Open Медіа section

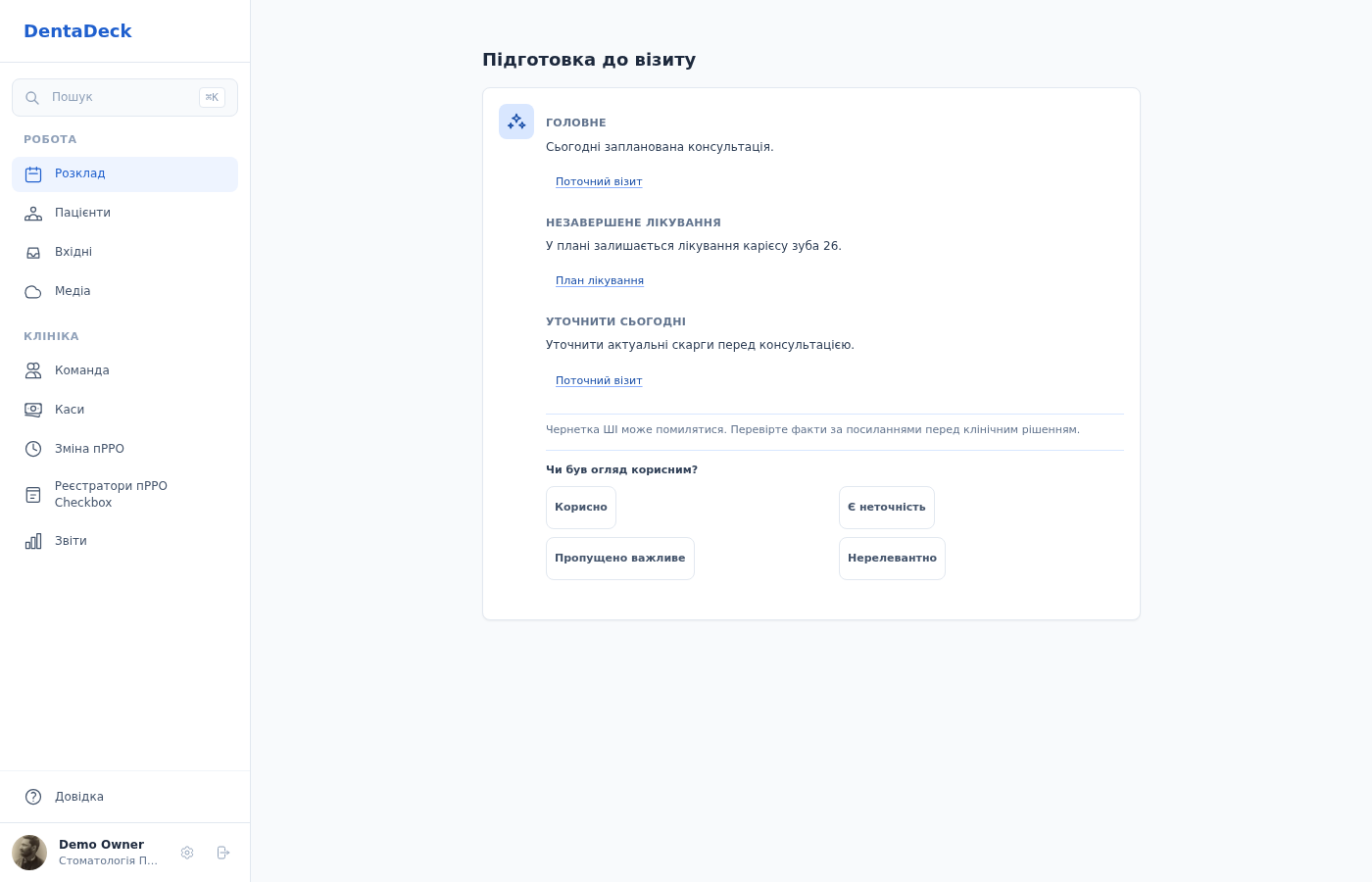pos(124,292)
